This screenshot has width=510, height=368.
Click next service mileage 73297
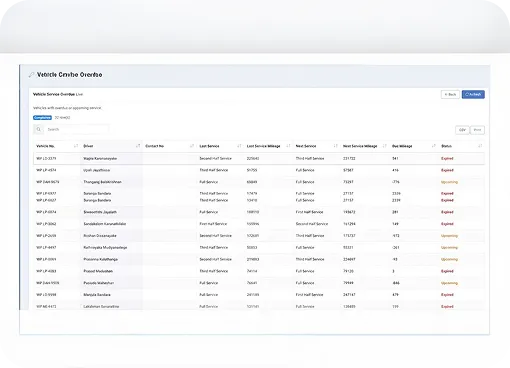(348, 182)
